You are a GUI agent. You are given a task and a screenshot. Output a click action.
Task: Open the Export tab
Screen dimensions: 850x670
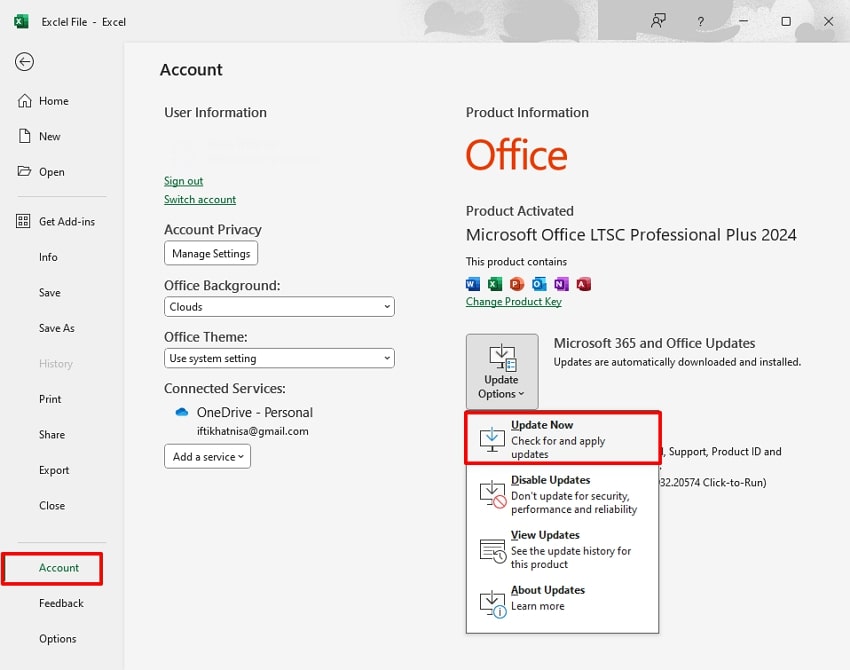[54, 470]
